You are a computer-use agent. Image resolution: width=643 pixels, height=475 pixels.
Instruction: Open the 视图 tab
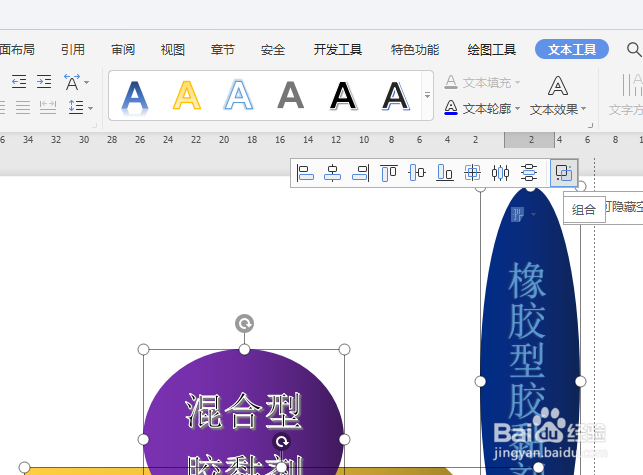173,50
